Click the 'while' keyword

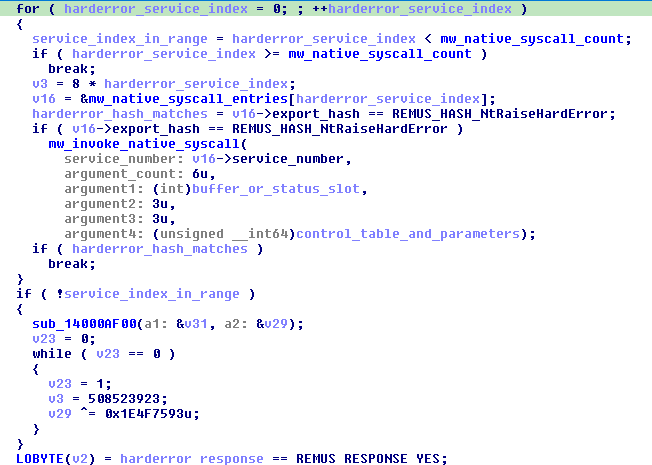(x=52, y=354)
